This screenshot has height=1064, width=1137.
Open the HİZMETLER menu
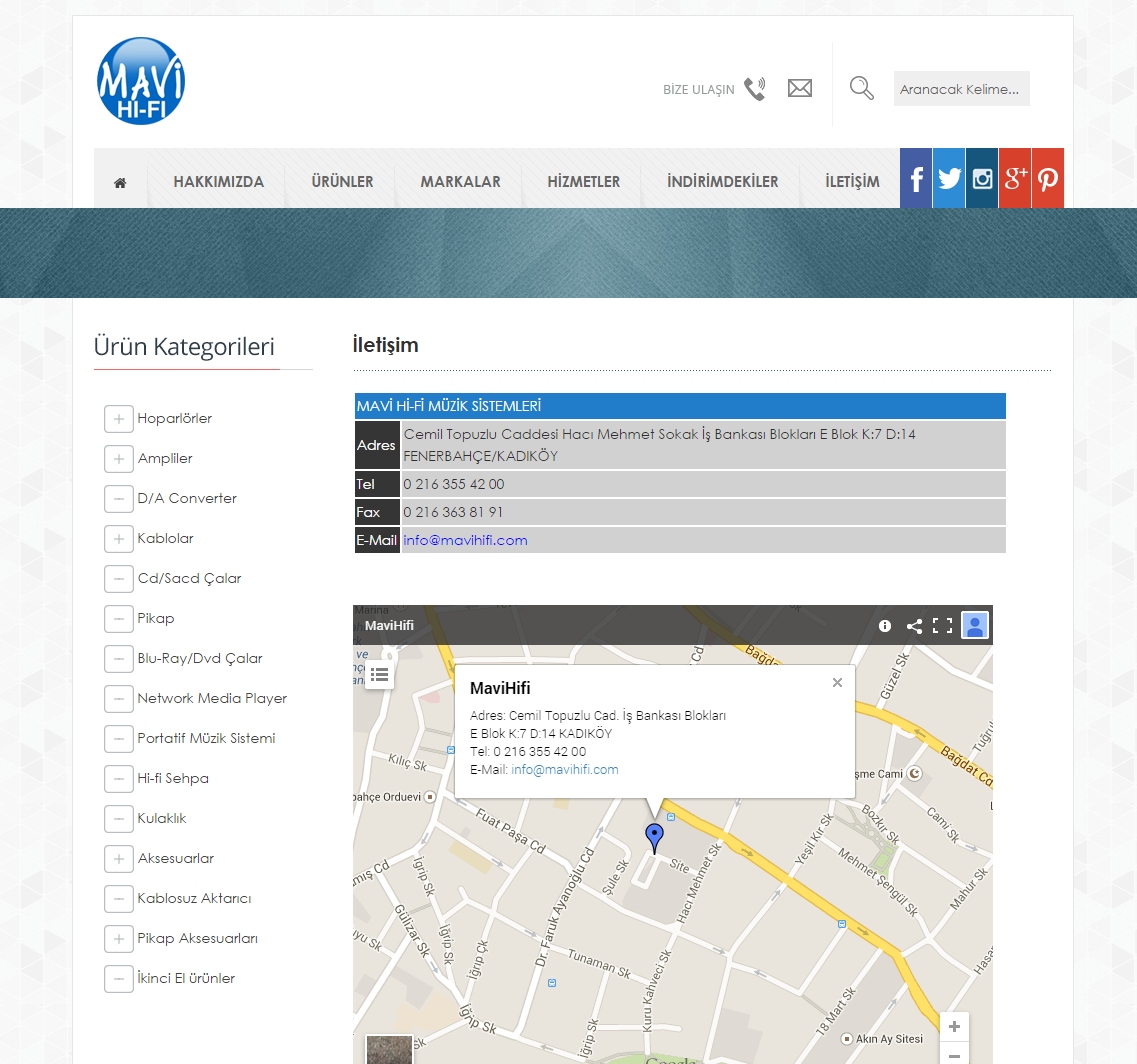(584, 182)
